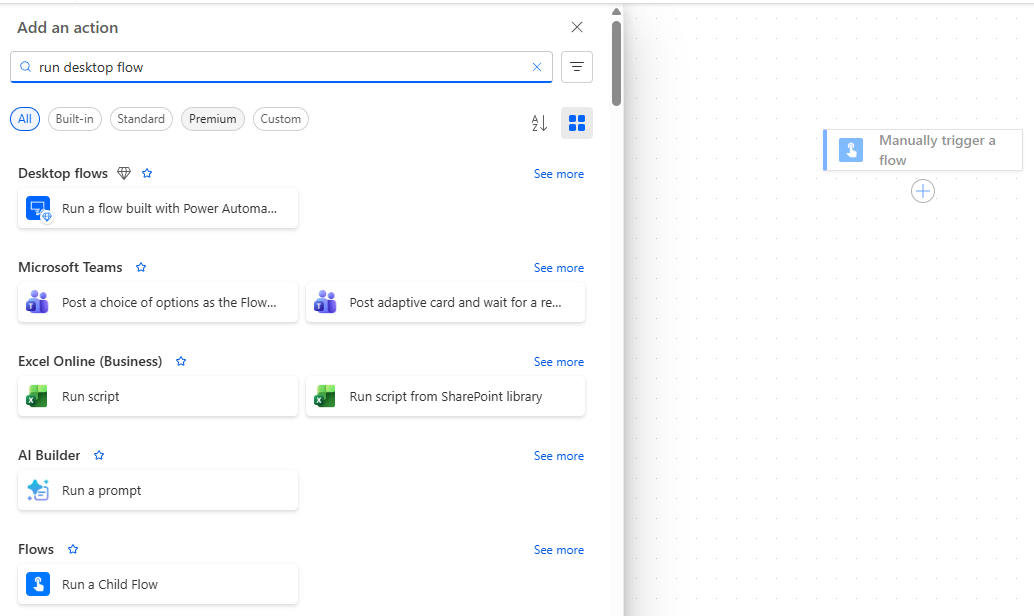Viewport: 1034px width, 616px height.
Task: Click the AI Builder group heading
Action: [x=49, y=455]
